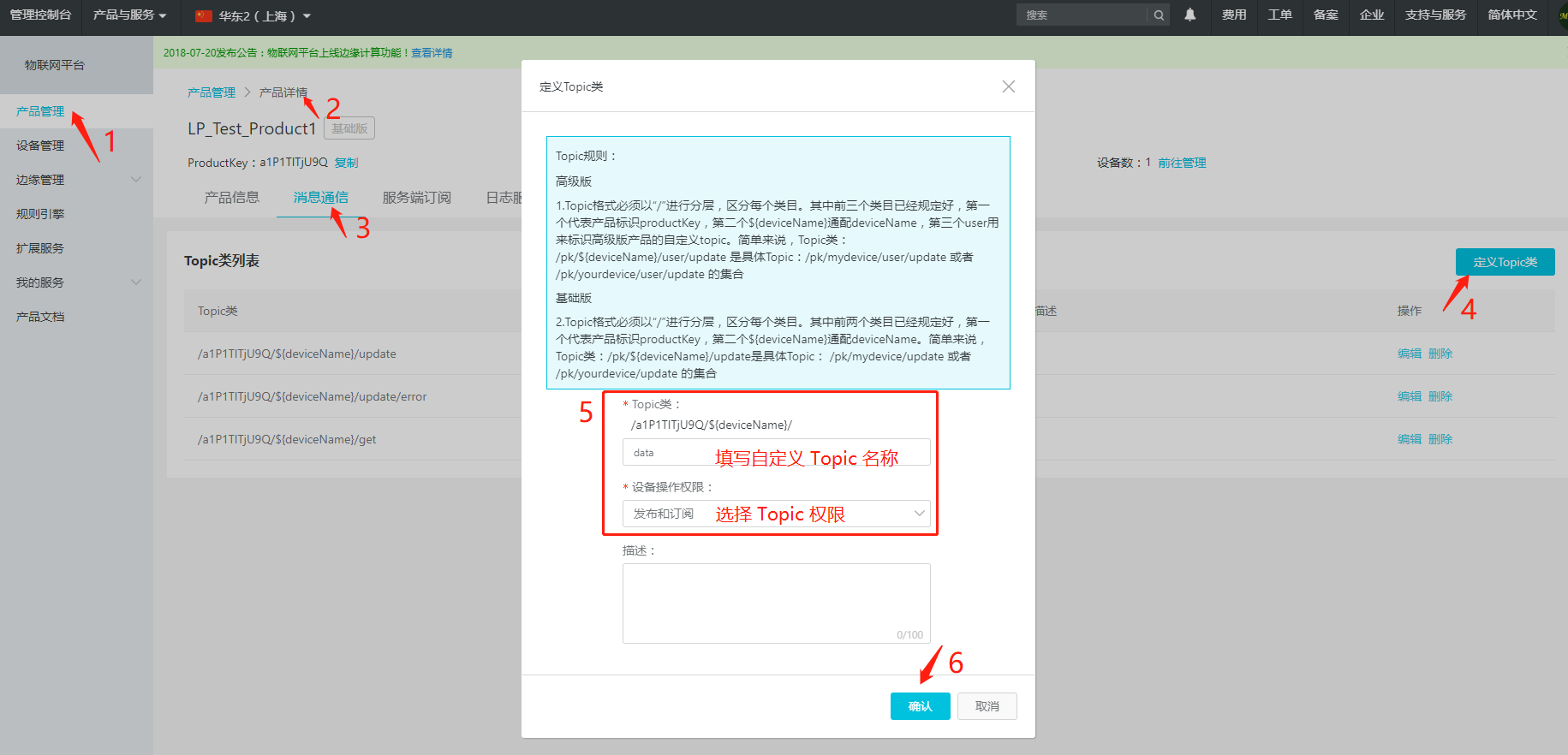
Task: Click the 描述 text area
Action: (x=776, y=603)
